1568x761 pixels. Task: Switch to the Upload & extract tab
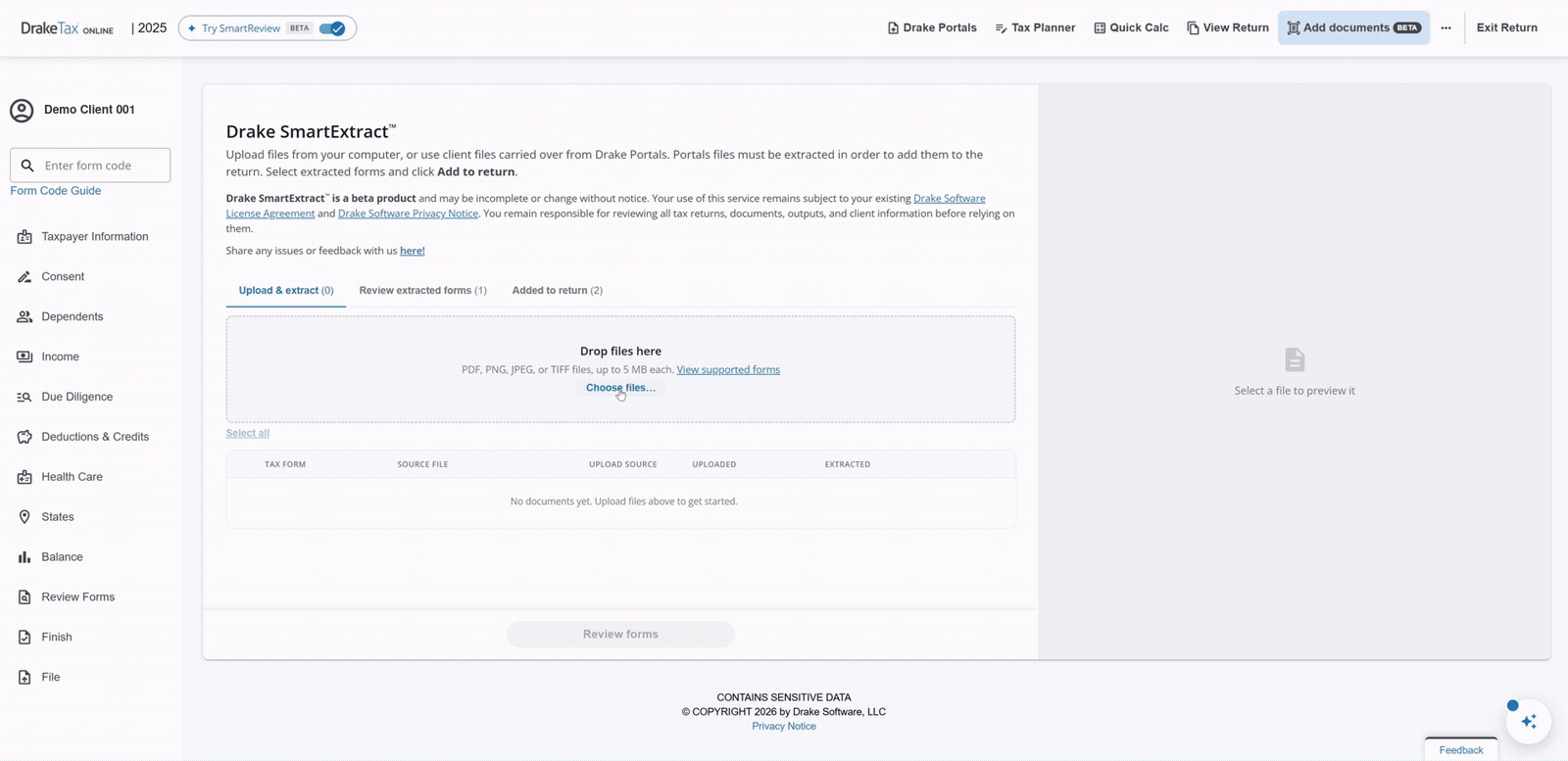click(x=286, y=291)
